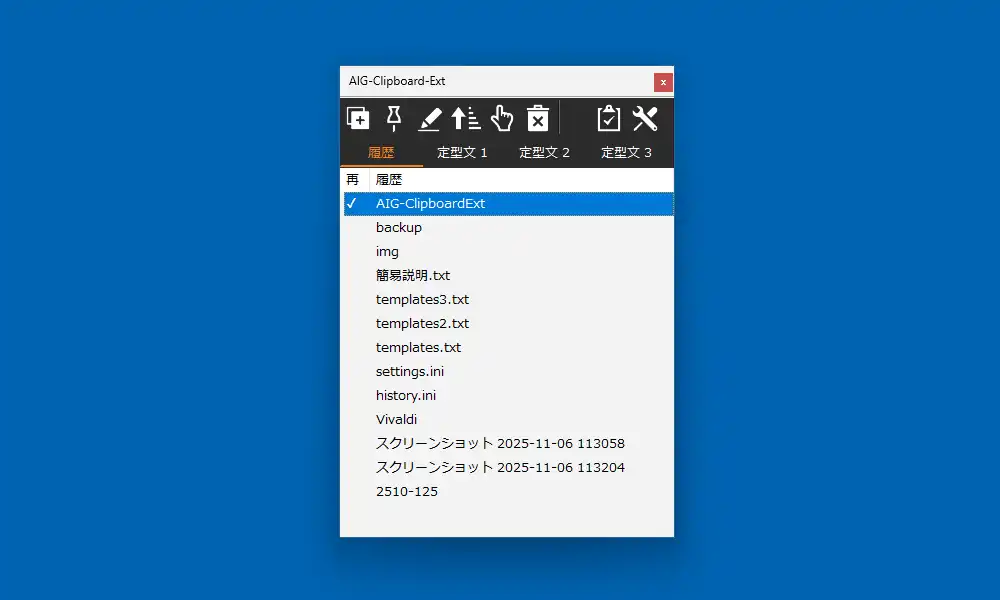Viewport: 1000px width, 600px height.
Task: Select the 履歴 tab
Action: pyautogui.click(x=380, y=154)
